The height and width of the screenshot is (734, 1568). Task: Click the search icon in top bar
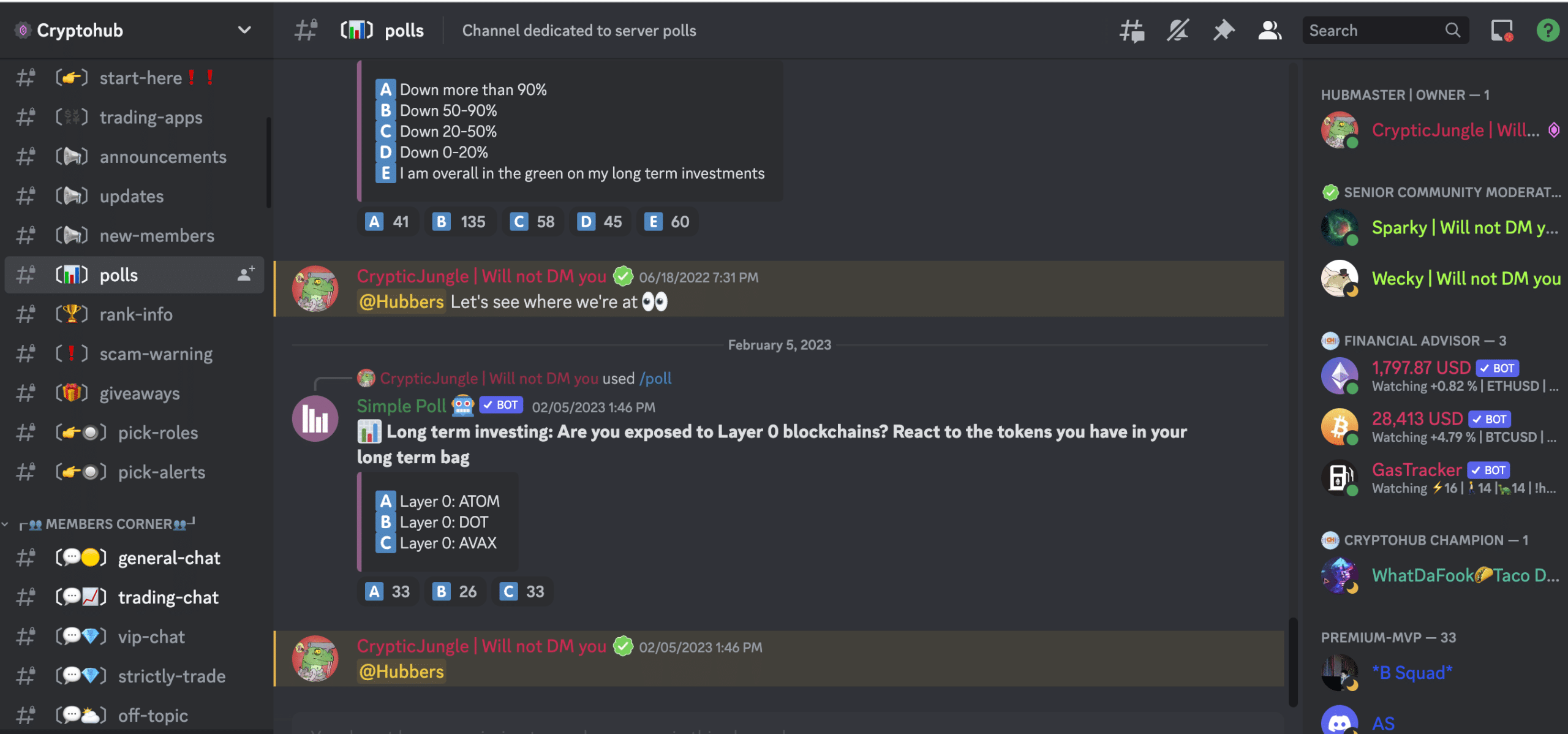pyautogui.click(x=1452, y=29)
